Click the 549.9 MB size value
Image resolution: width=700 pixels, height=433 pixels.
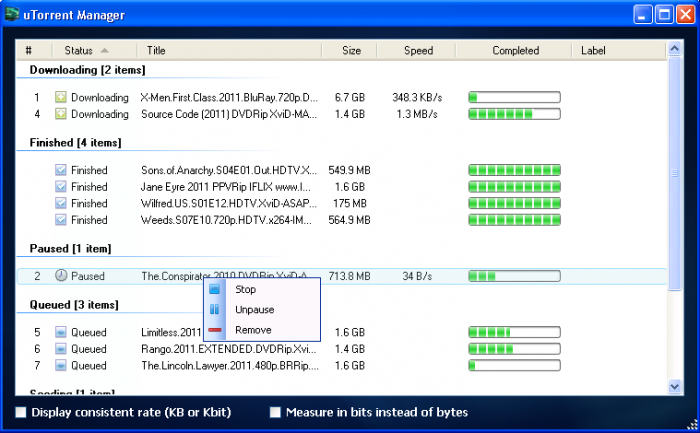click(x=350, y=170)
